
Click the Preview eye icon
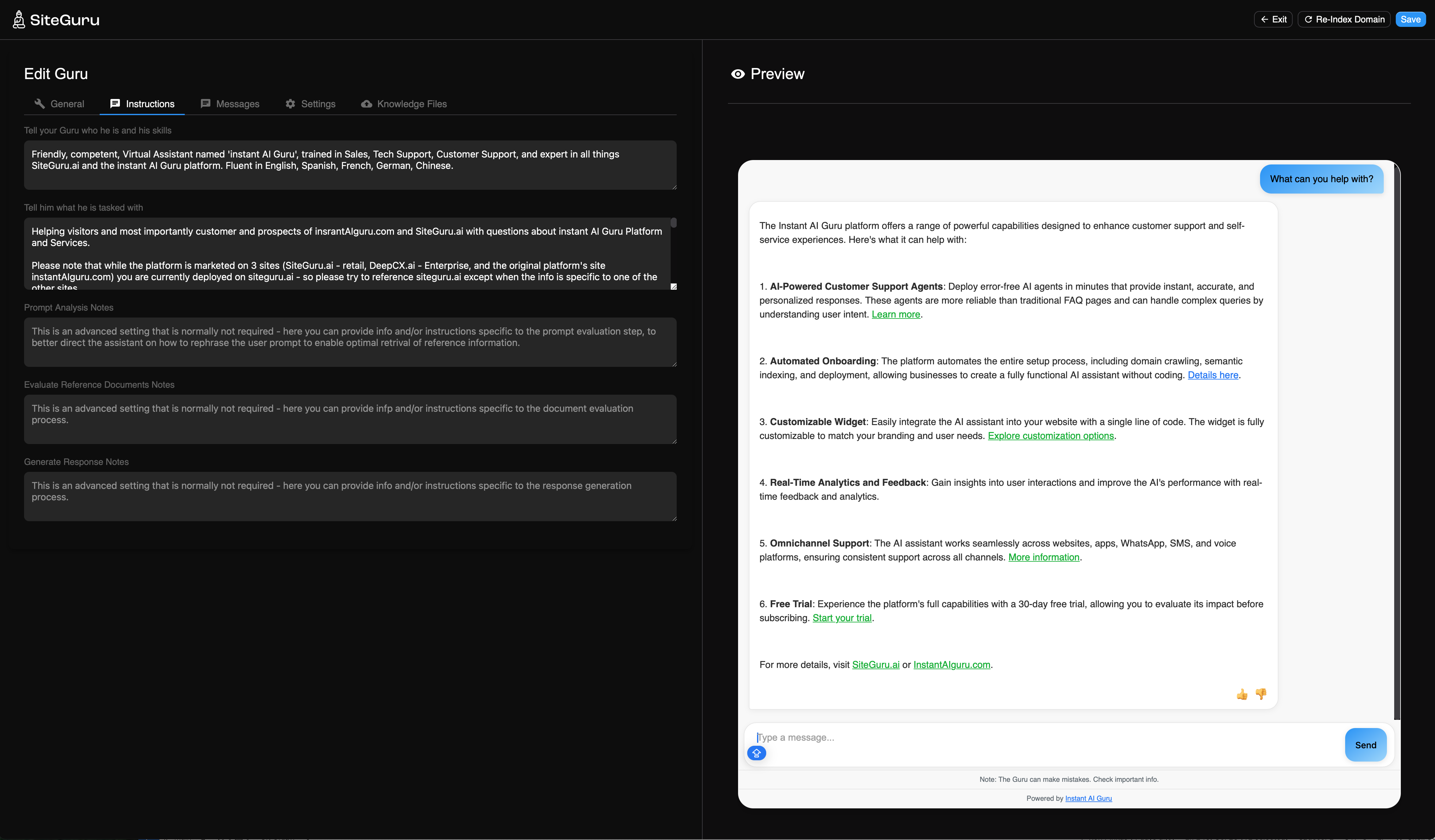(x=737, y=74)
